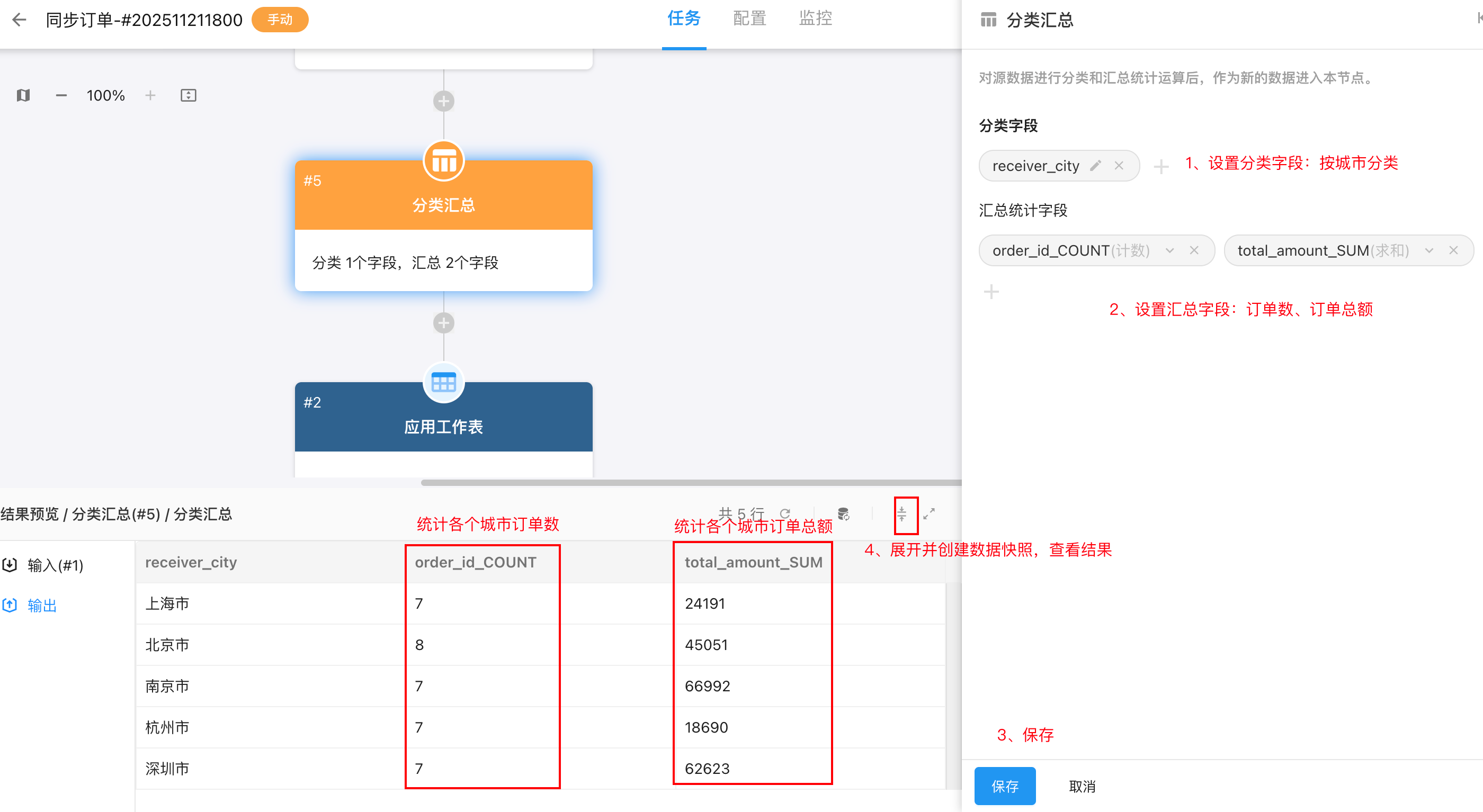Toggle the minimap icon on canvas
Screen dimensions: 1483x812
tap(23, 95)
